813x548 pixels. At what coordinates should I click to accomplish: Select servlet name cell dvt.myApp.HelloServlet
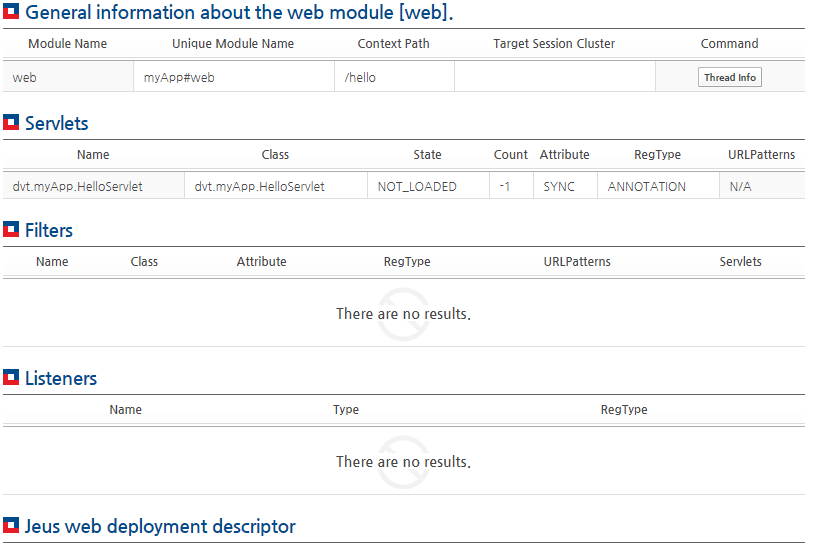93,186
